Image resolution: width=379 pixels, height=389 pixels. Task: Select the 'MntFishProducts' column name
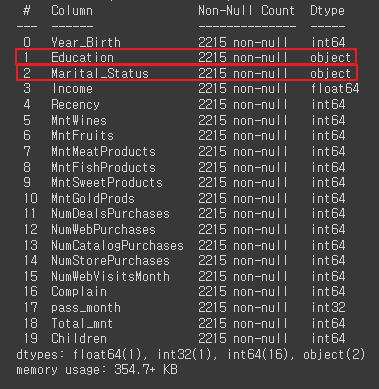tap(103, 167)
